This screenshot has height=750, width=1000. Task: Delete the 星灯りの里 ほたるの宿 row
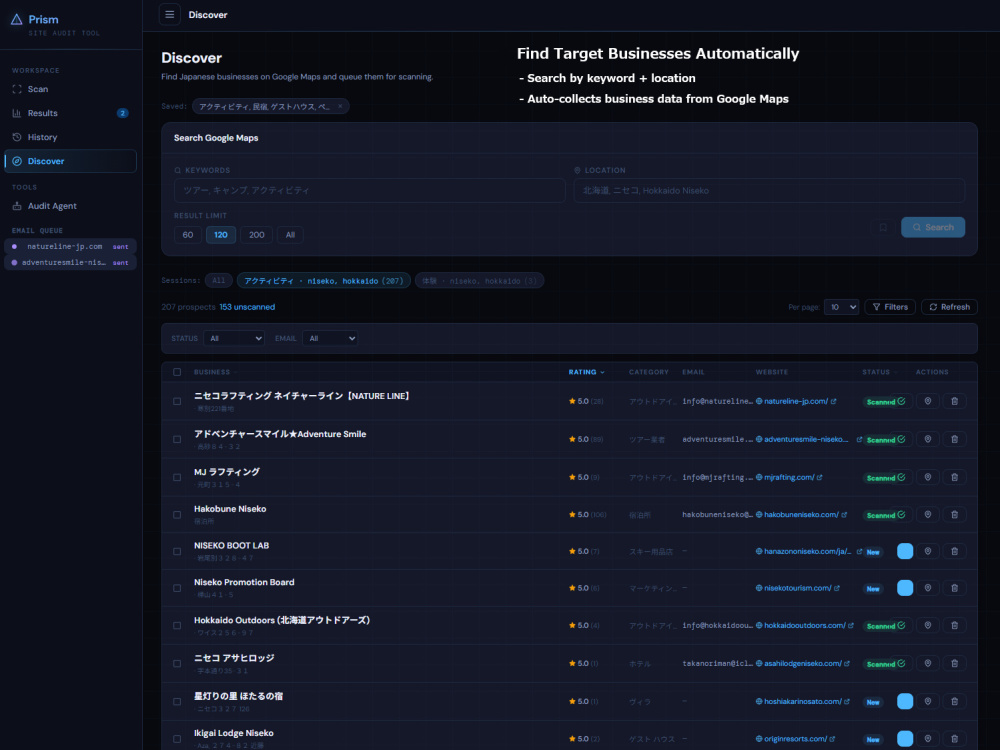[955, 702]
